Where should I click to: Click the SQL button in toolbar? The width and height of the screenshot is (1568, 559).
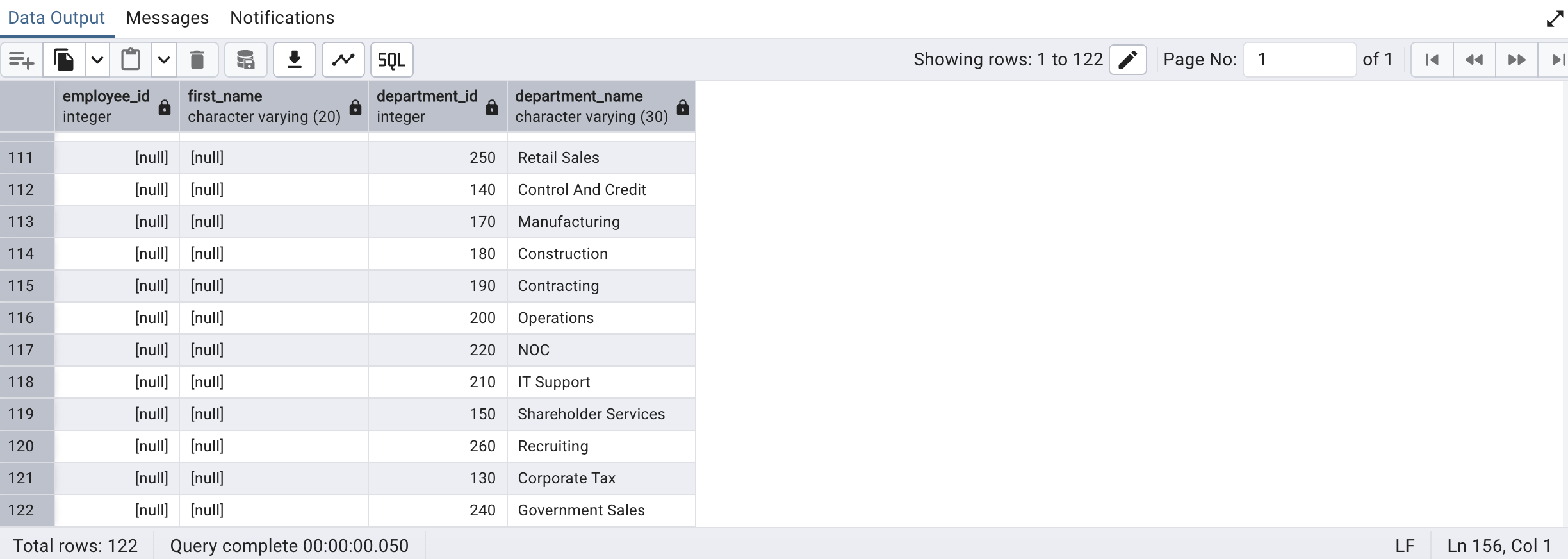(391, 60)
